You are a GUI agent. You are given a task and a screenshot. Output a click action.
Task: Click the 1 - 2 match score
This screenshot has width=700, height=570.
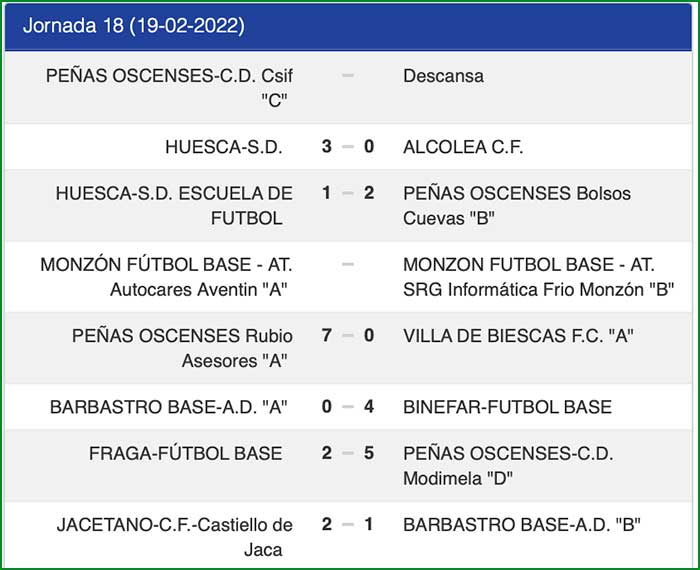pyautogui.click(x=347, y=194)
